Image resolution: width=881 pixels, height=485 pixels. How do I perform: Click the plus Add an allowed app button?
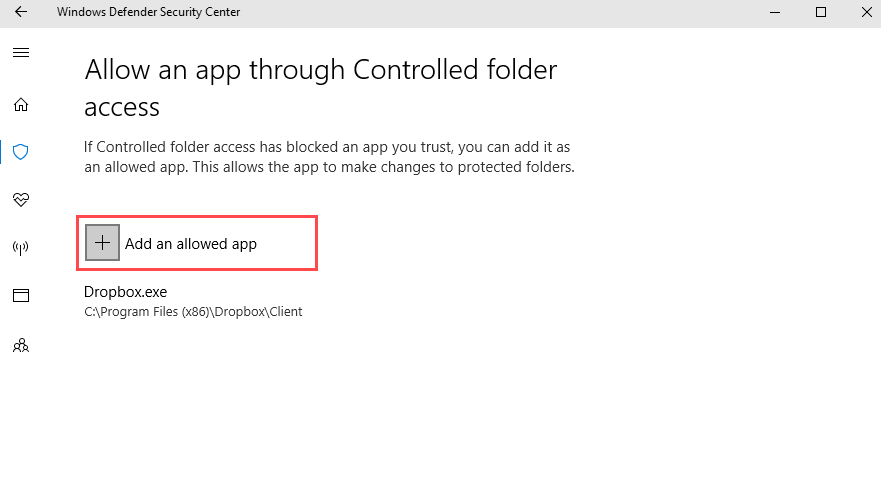click(x=102, y=243)
